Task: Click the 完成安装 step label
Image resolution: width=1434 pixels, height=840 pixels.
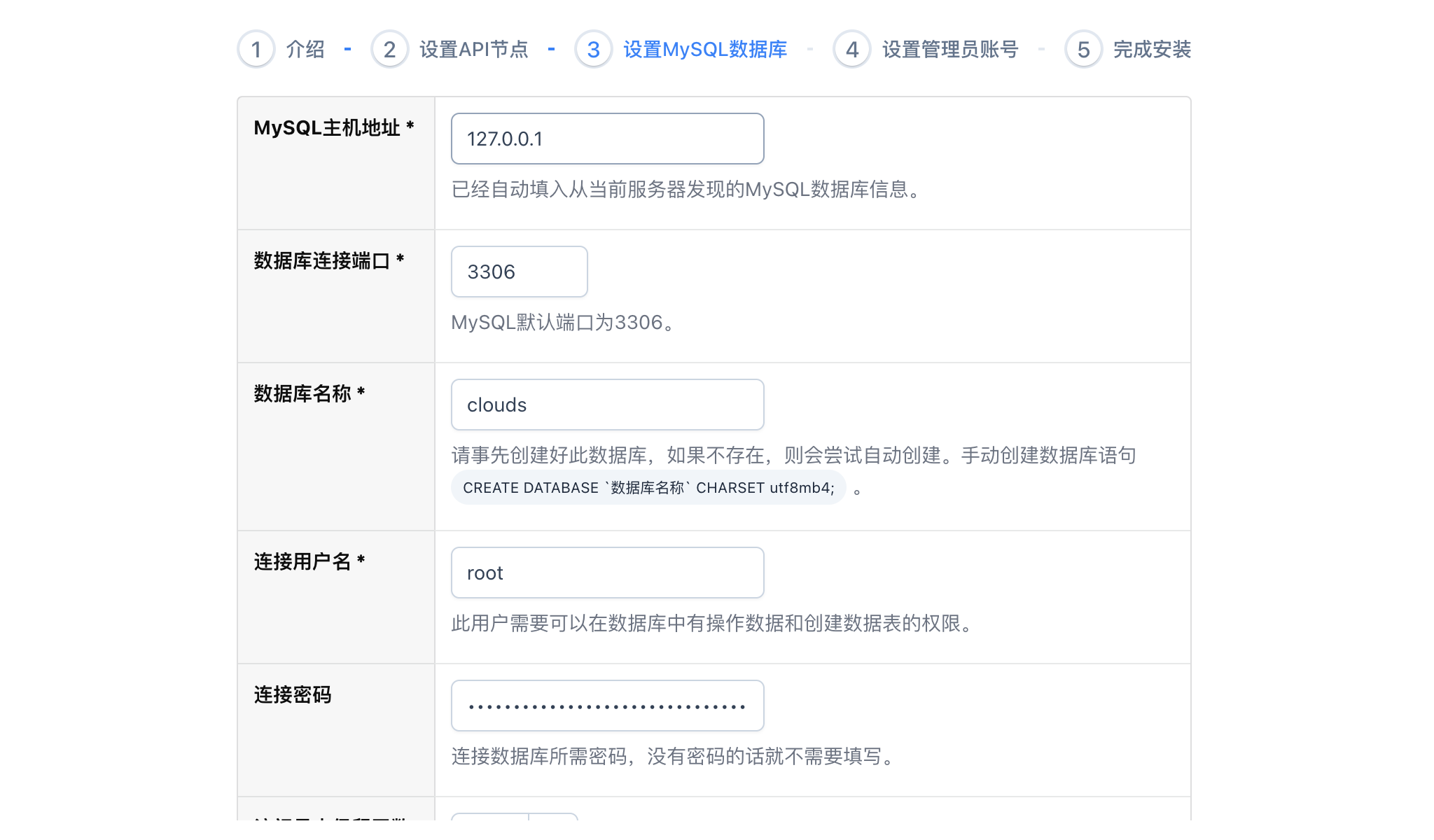Action: [x=1151, y=49]
